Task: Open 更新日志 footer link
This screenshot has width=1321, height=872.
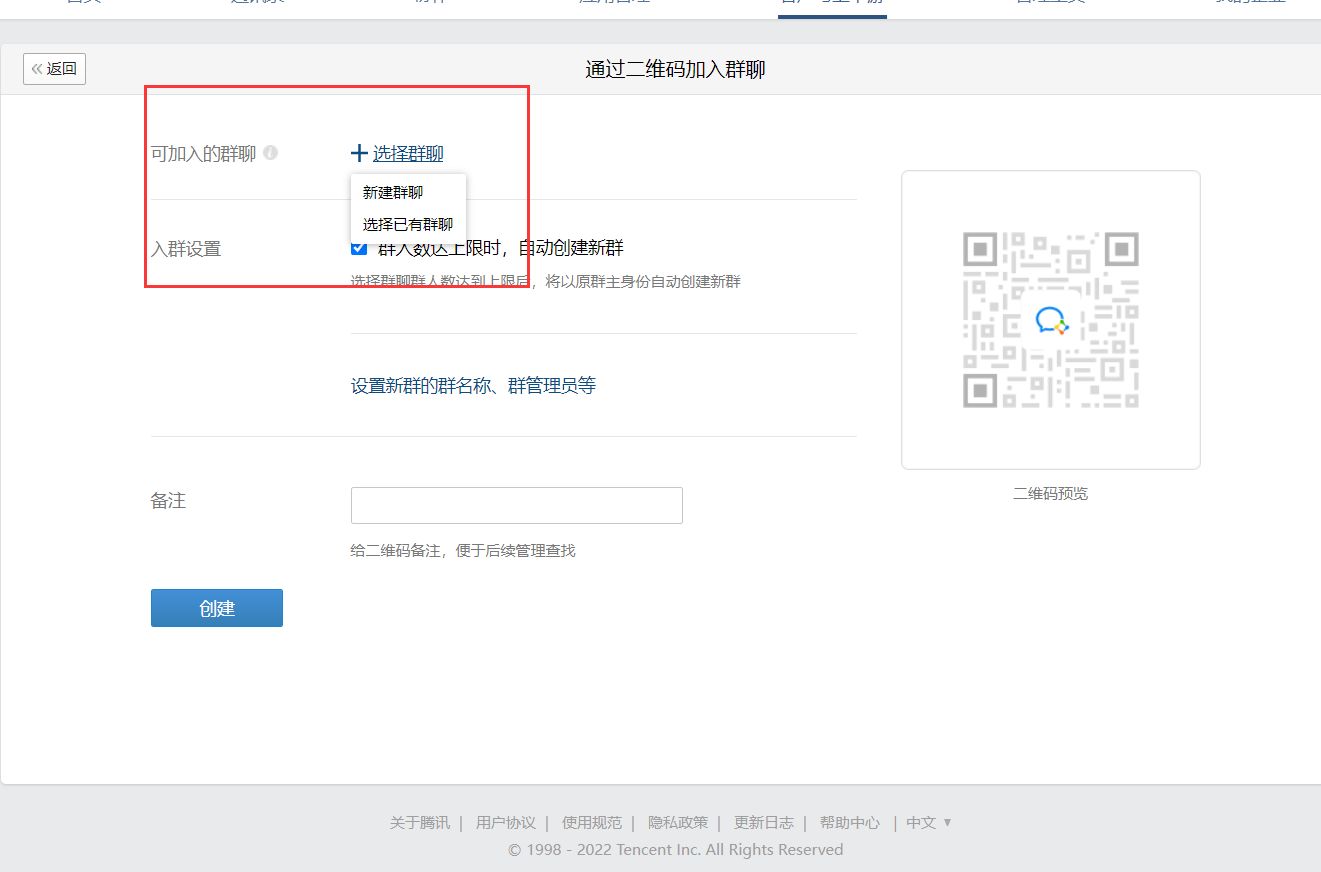Action: tap(764, 822)
